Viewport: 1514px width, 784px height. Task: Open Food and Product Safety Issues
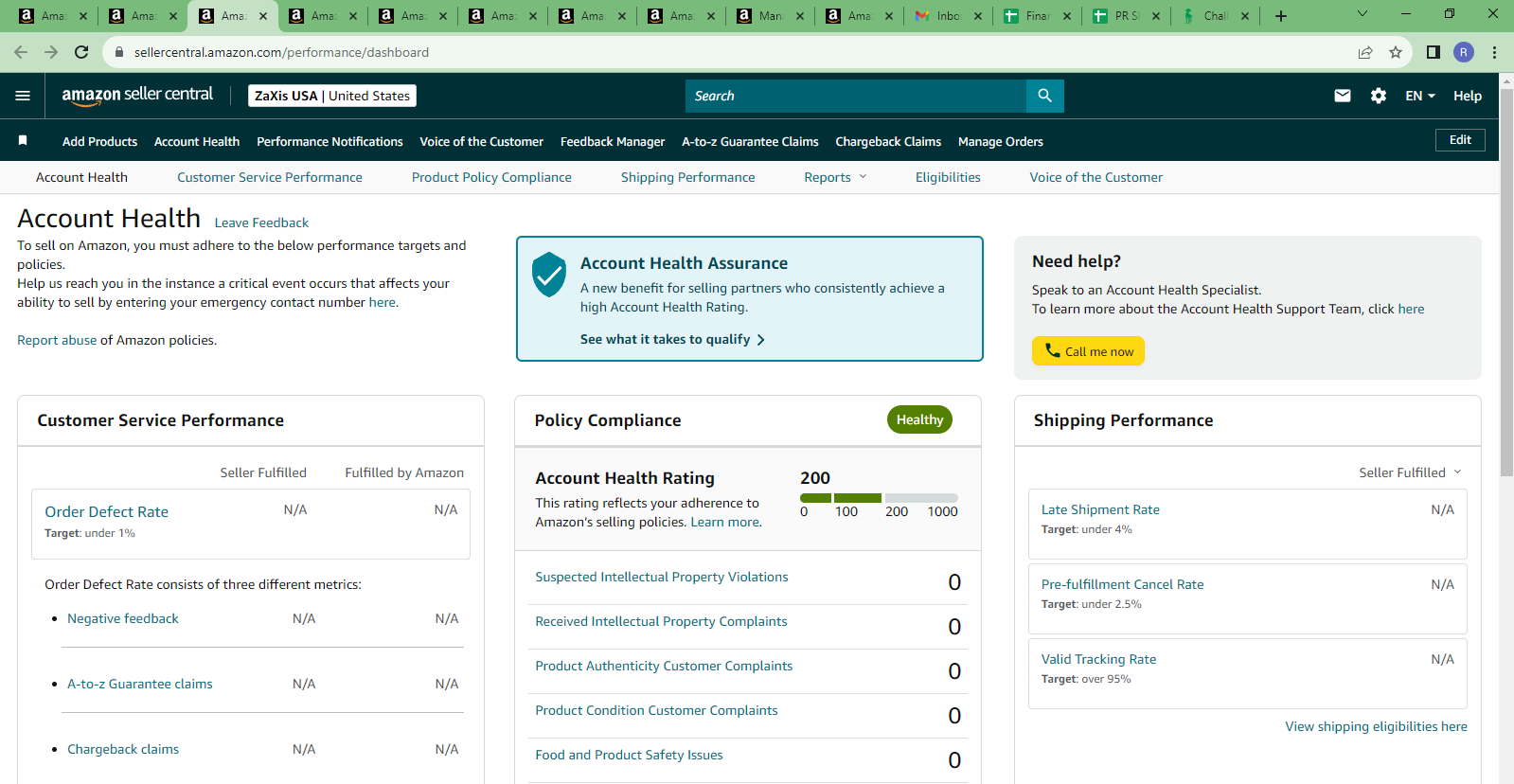[629, 755]
